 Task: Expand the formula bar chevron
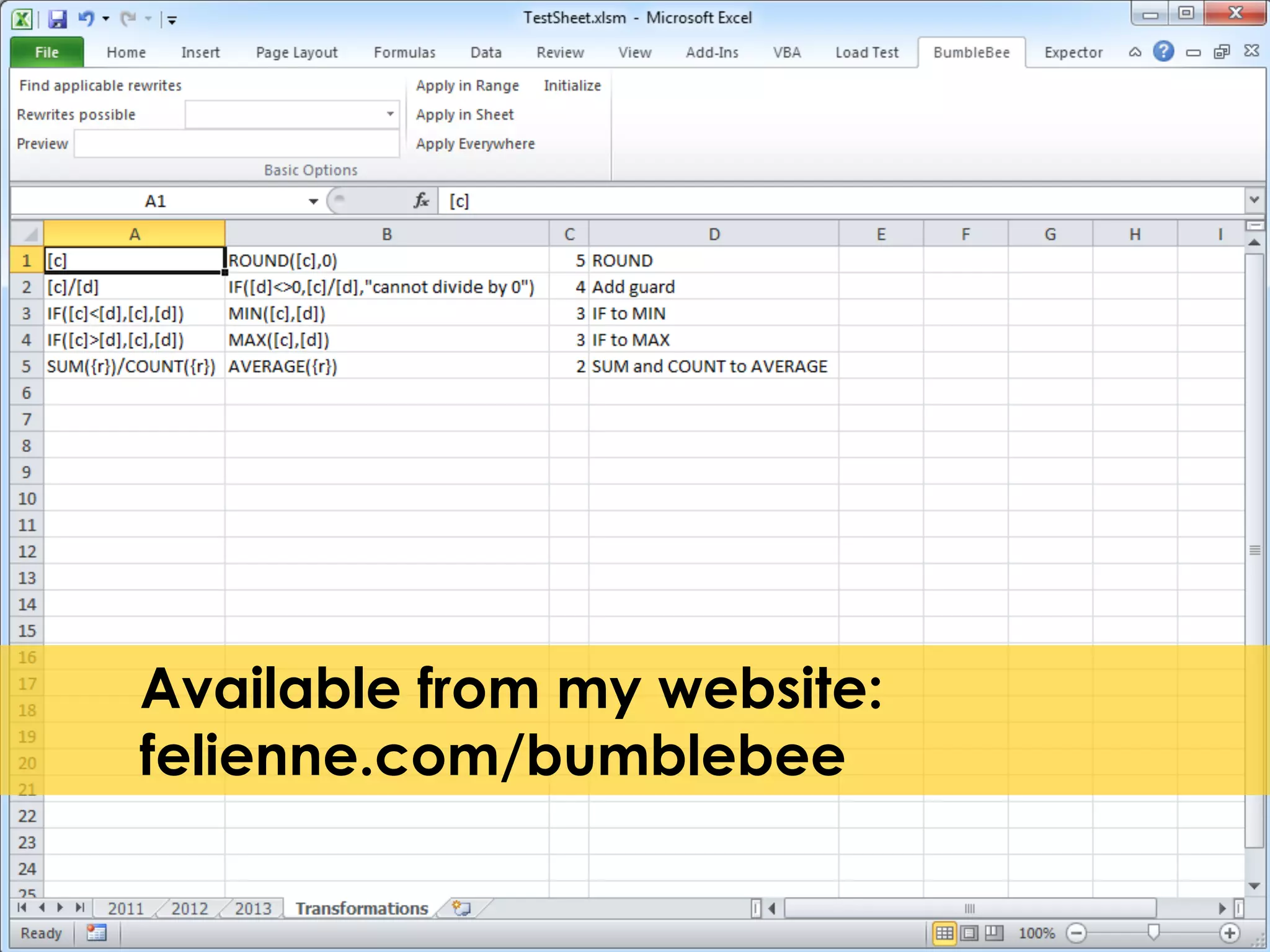pos(1254,200)
